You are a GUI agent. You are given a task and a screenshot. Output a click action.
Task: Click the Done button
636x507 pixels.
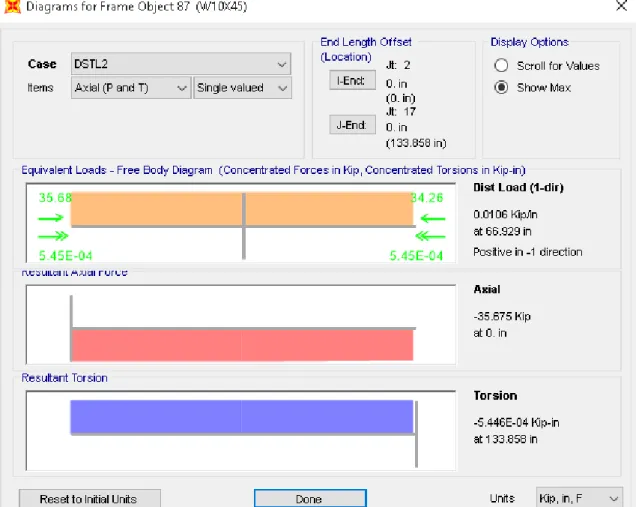(x=310, y=498)
